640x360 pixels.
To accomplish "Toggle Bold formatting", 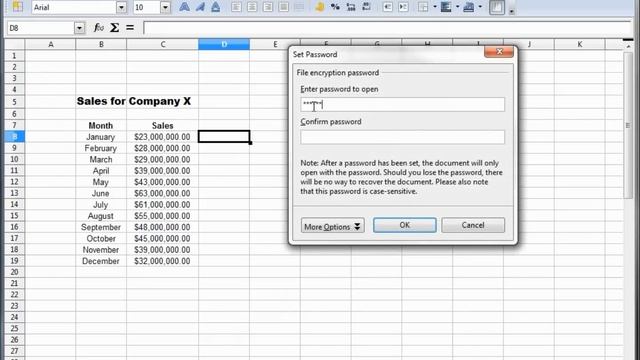I will point(184,7).
